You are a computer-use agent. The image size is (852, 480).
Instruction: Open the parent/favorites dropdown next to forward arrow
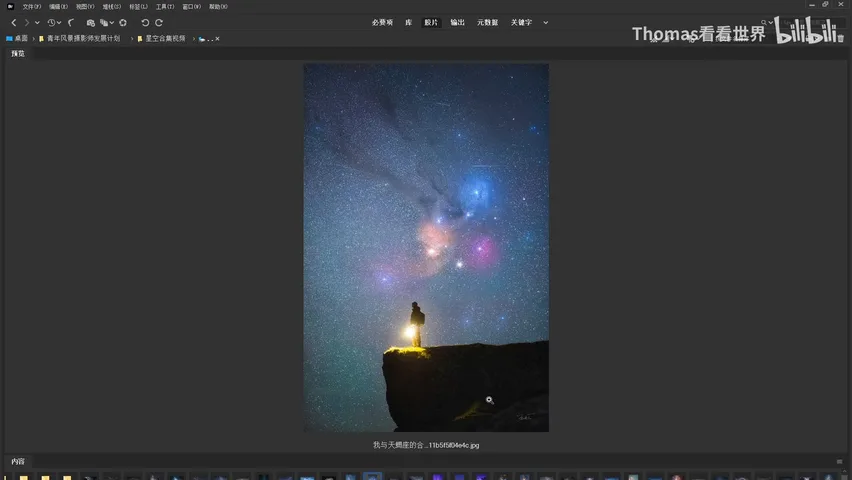[37, 23]
